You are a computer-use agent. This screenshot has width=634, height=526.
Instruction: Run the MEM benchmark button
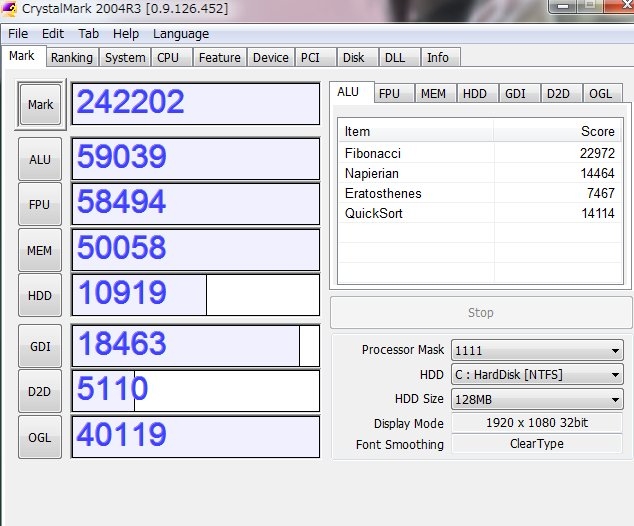40,250
